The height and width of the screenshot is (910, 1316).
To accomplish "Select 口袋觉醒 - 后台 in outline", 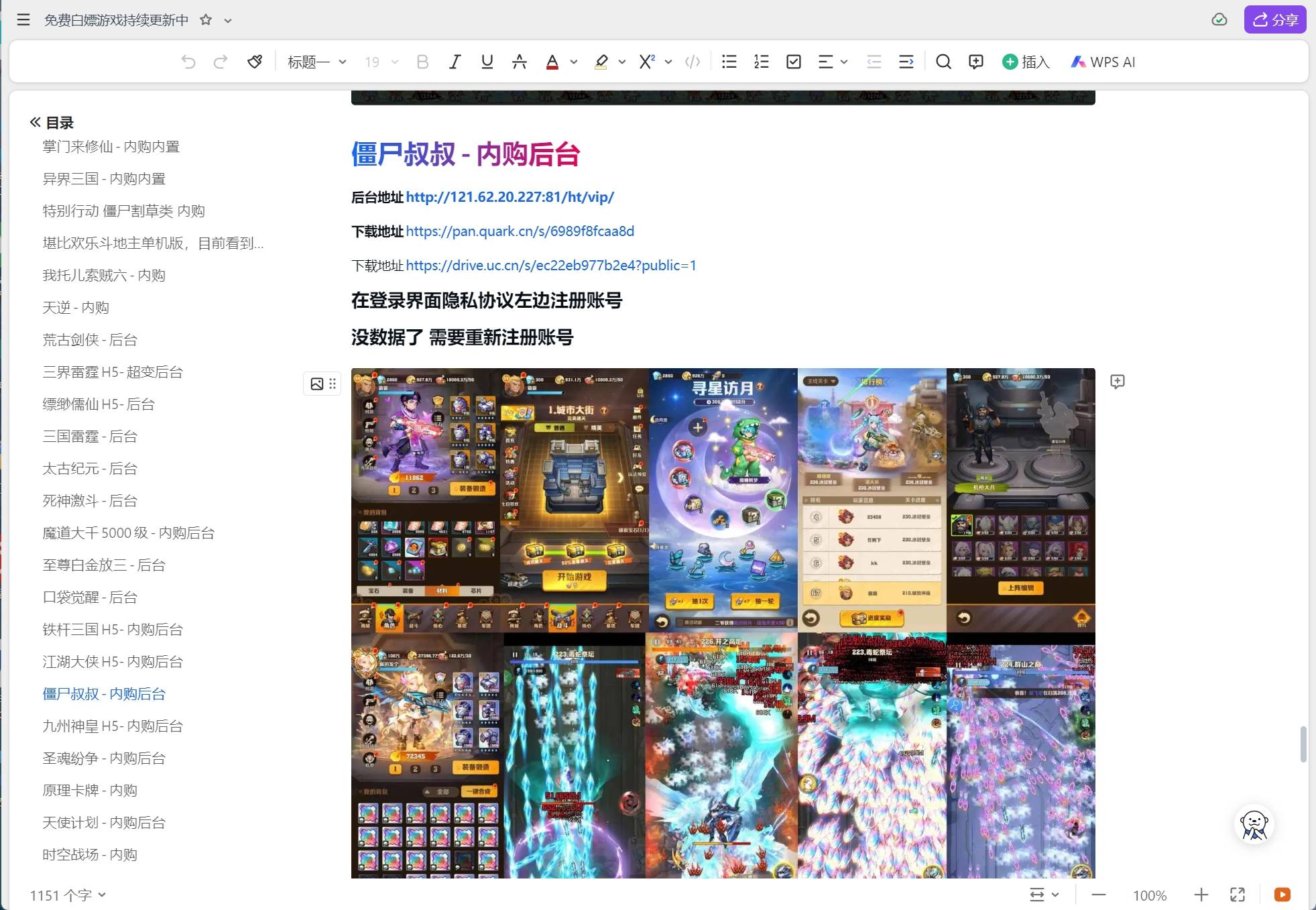I will tap(90, 597).
